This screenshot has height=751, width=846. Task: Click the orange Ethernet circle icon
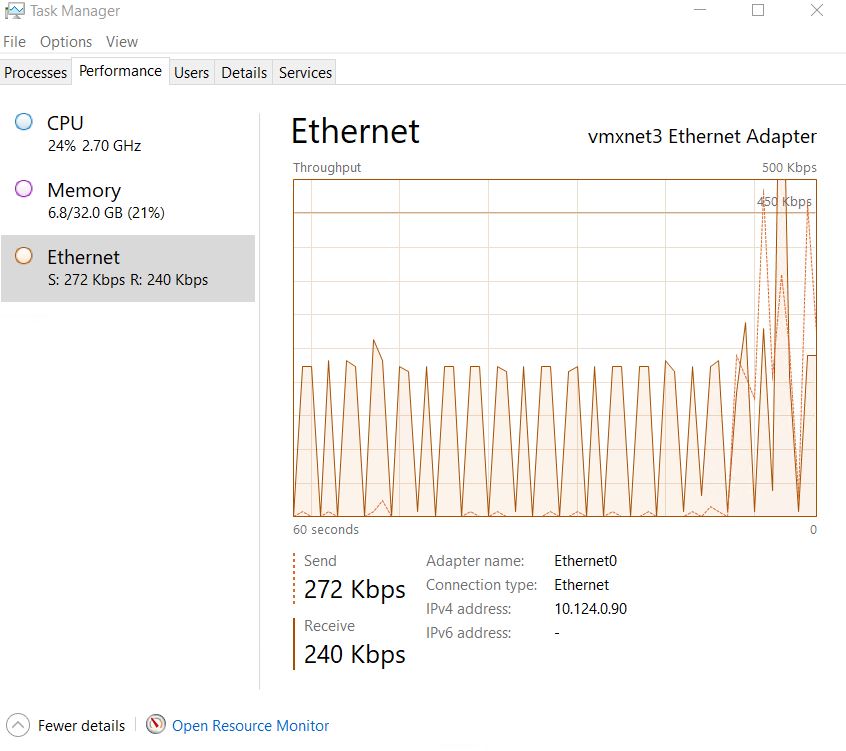[24, 257]
